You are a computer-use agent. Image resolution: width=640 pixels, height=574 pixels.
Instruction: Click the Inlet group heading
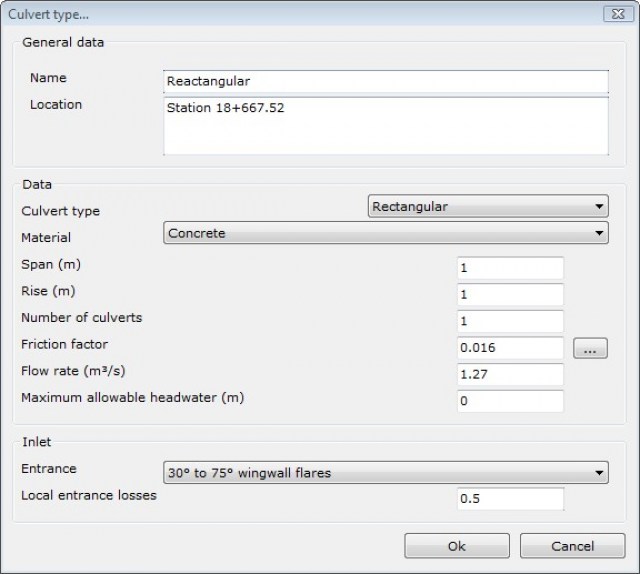pyautogui.click(x=38, y=442)
